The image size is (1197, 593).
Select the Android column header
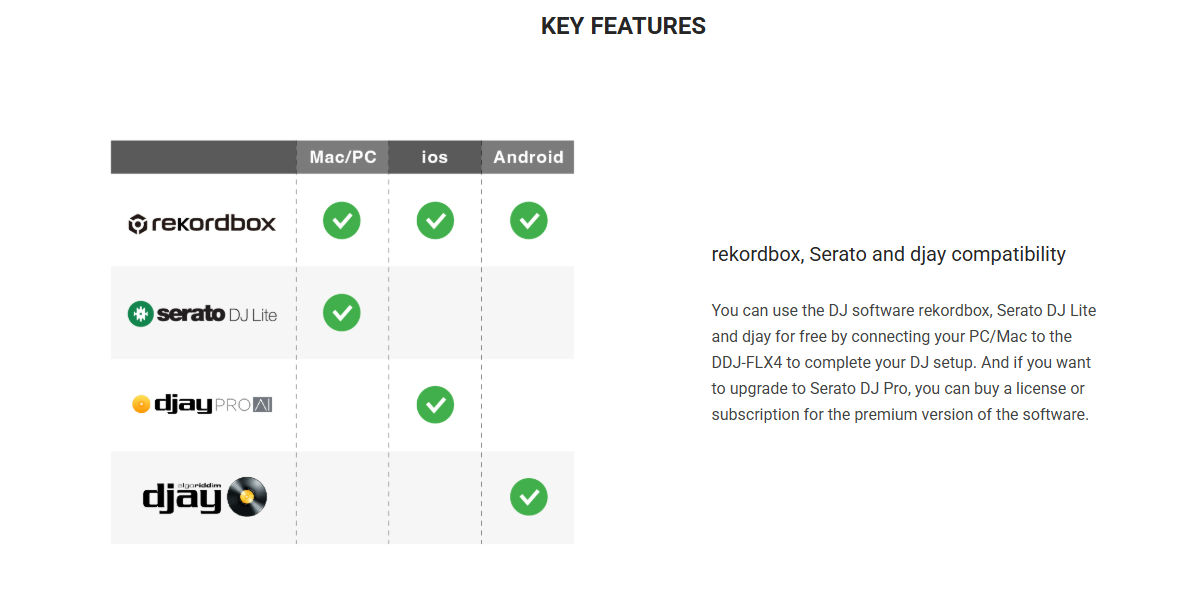(528, 157)
